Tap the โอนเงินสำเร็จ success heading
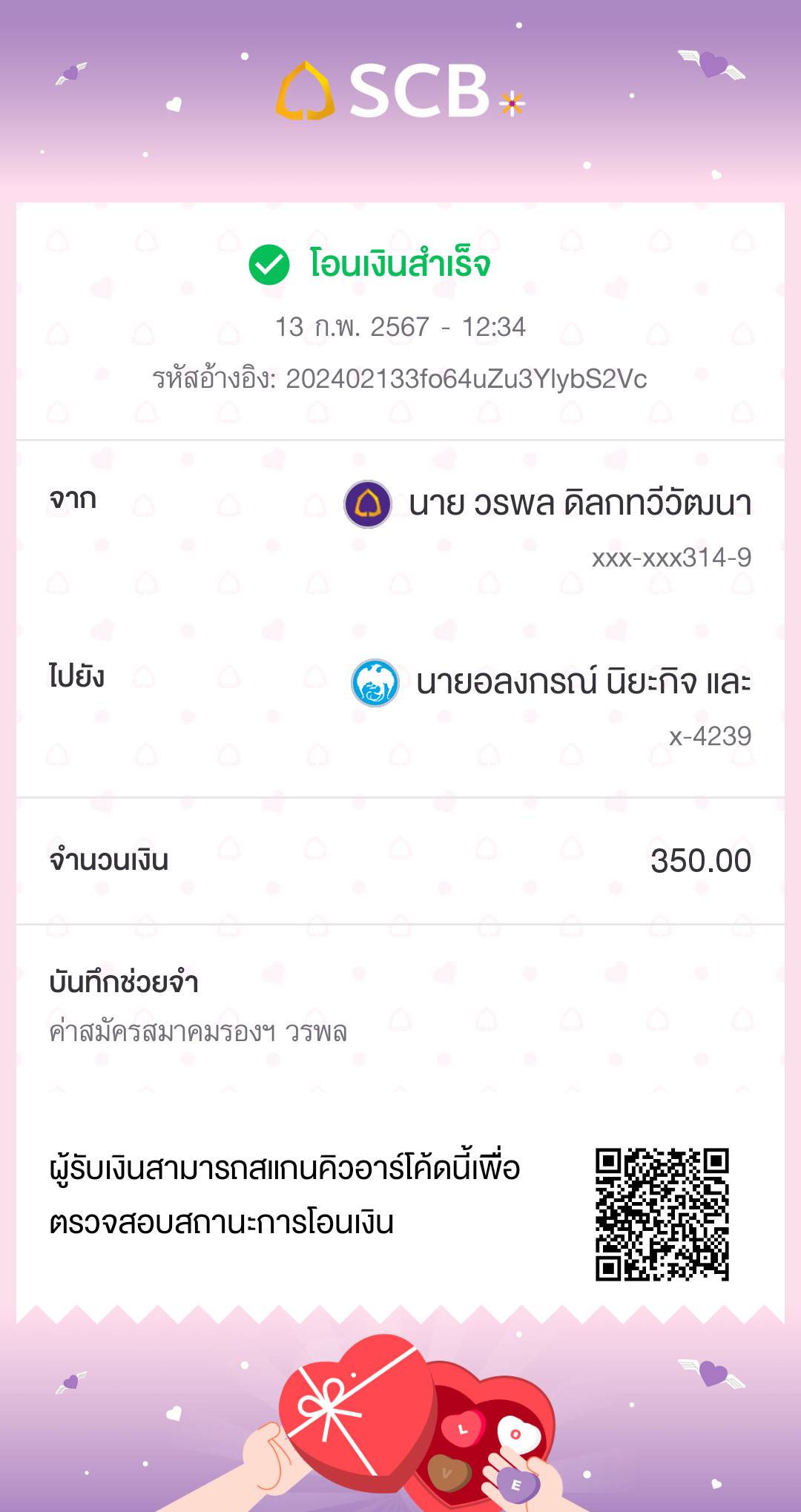The width and height of the screenshot is (801, 1512). click(400, 265)
